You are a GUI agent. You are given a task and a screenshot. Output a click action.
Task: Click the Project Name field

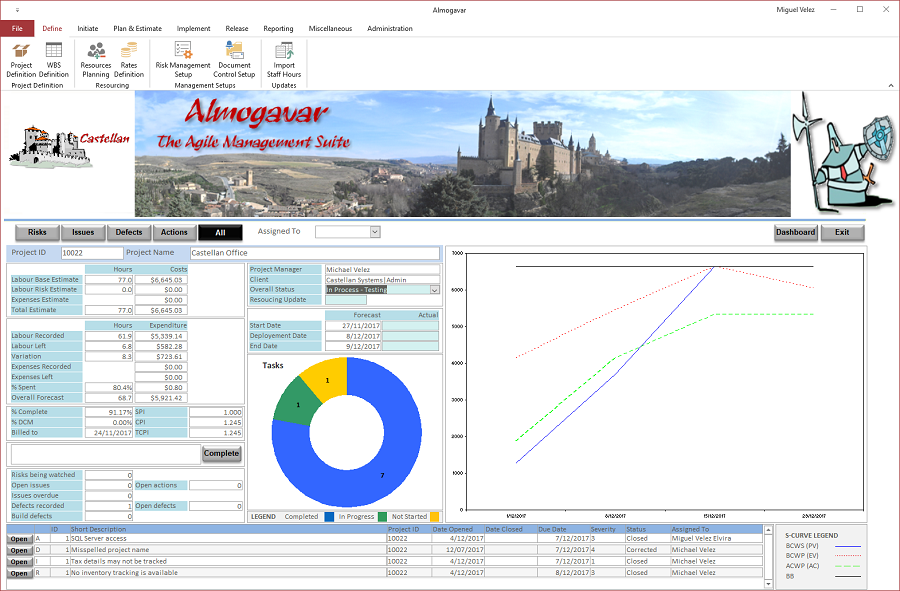click(x=315, y=253)
